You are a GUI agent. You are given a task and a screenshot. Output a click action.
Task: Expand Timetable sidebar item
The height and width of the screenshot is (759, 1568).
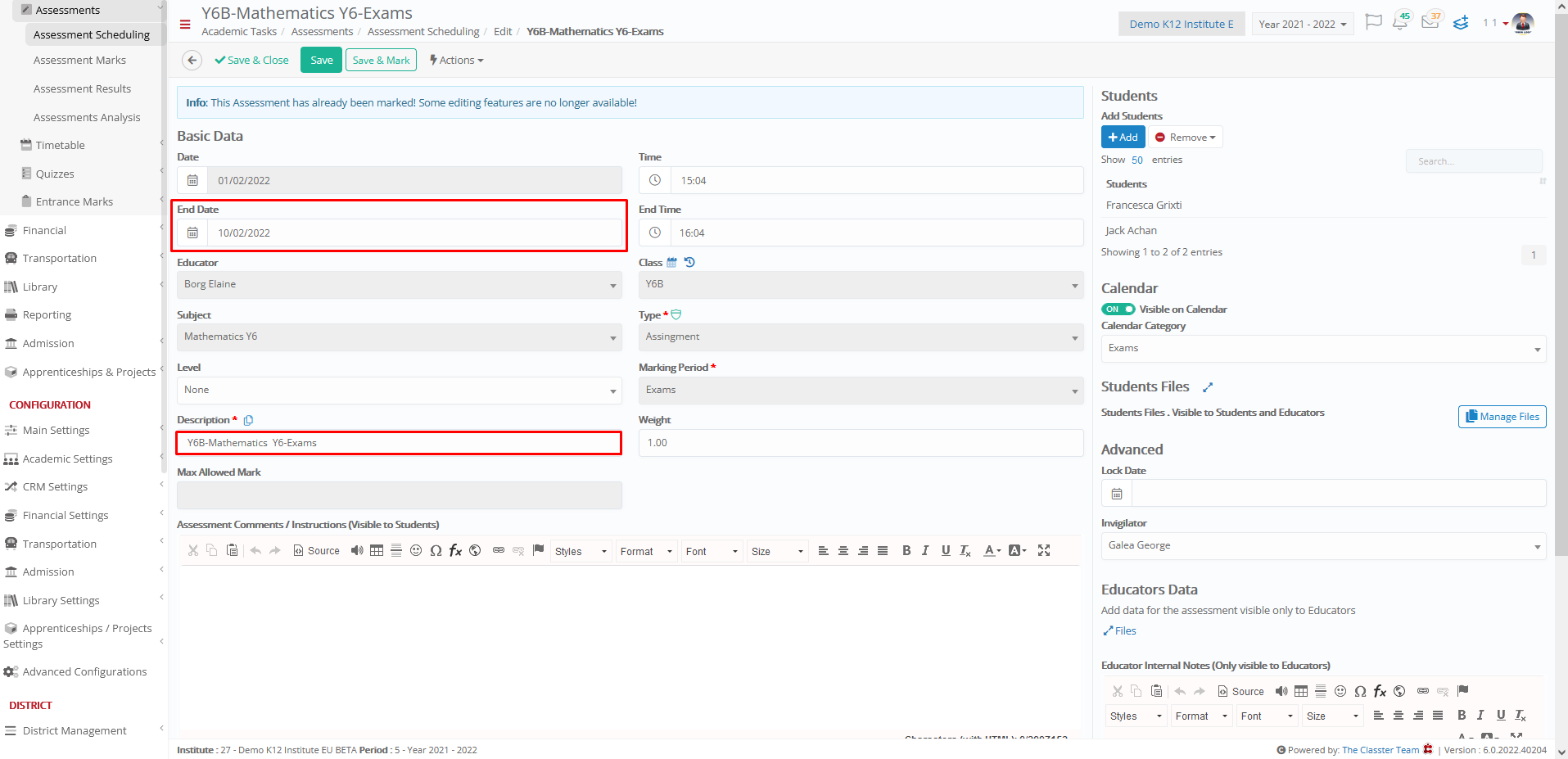[x=60, y=145]
